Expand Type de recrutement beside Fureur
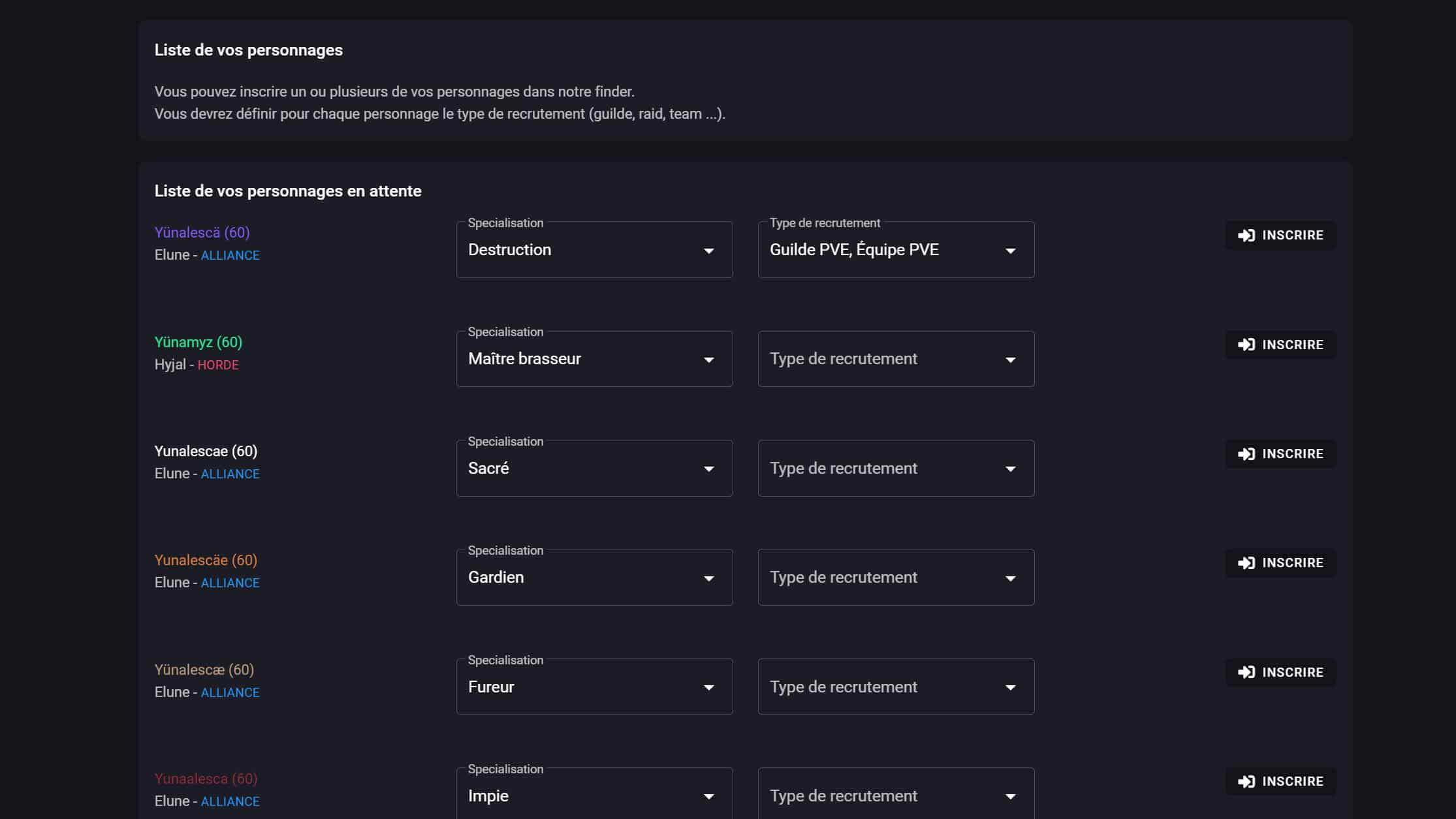This screenshot has height=819, width=1456. [x=895, y=687]
